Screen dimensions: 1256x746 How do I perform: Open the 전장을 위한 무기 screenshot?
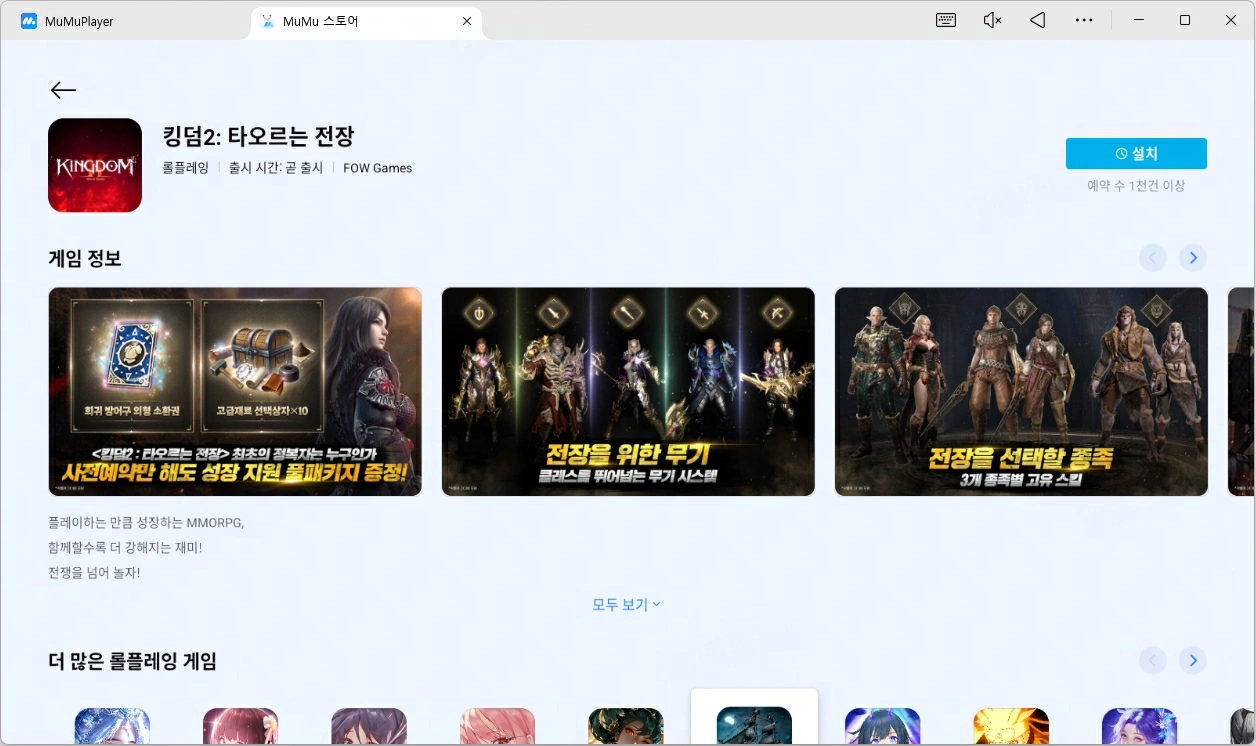coord(628,392)
